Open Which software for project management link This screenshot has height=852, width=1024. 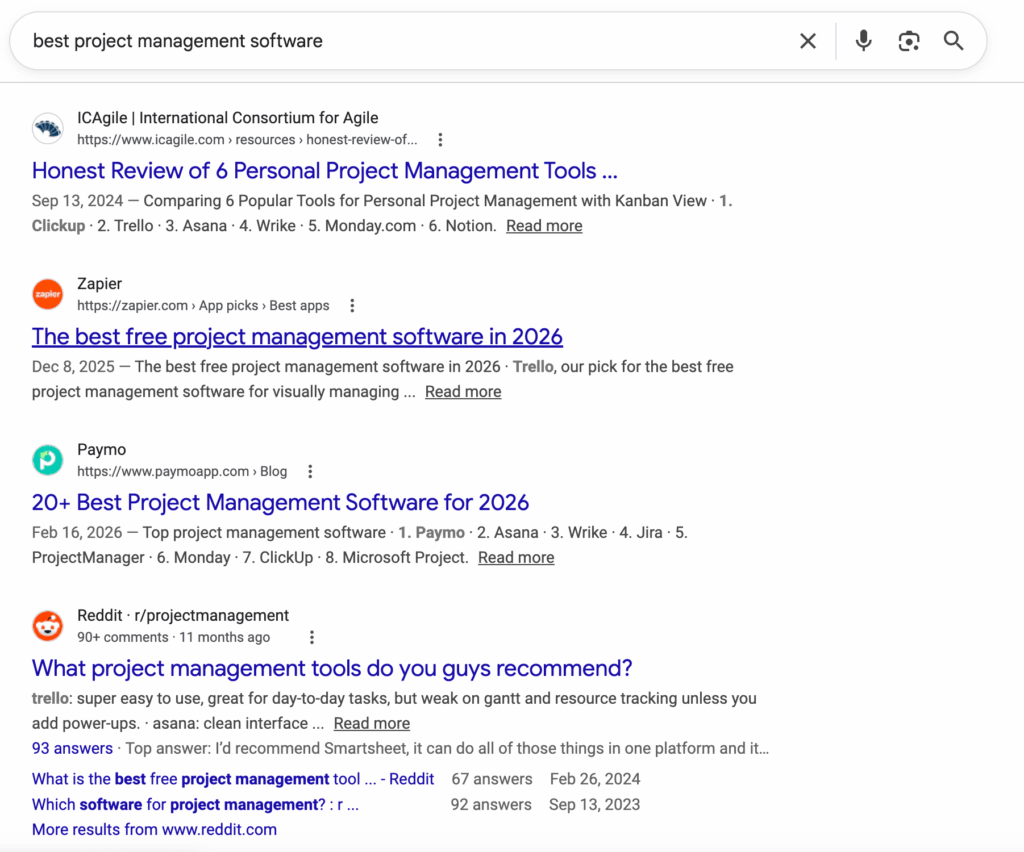(x=195, y=804)
